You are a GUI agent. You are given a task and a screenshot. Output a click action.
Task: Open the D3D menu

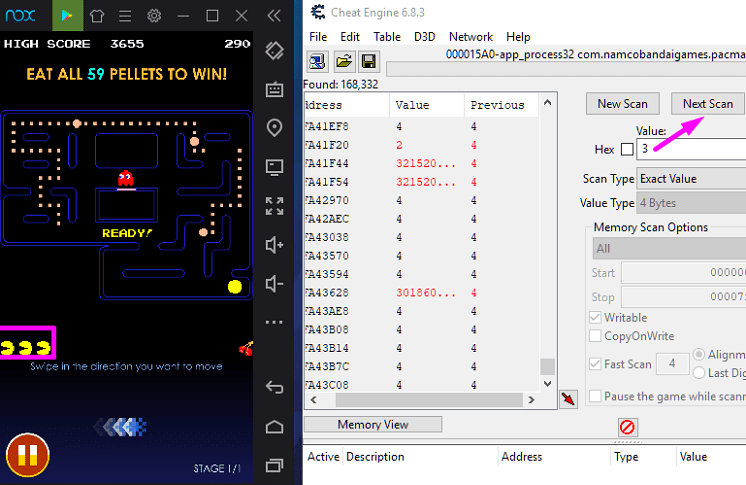424,37
